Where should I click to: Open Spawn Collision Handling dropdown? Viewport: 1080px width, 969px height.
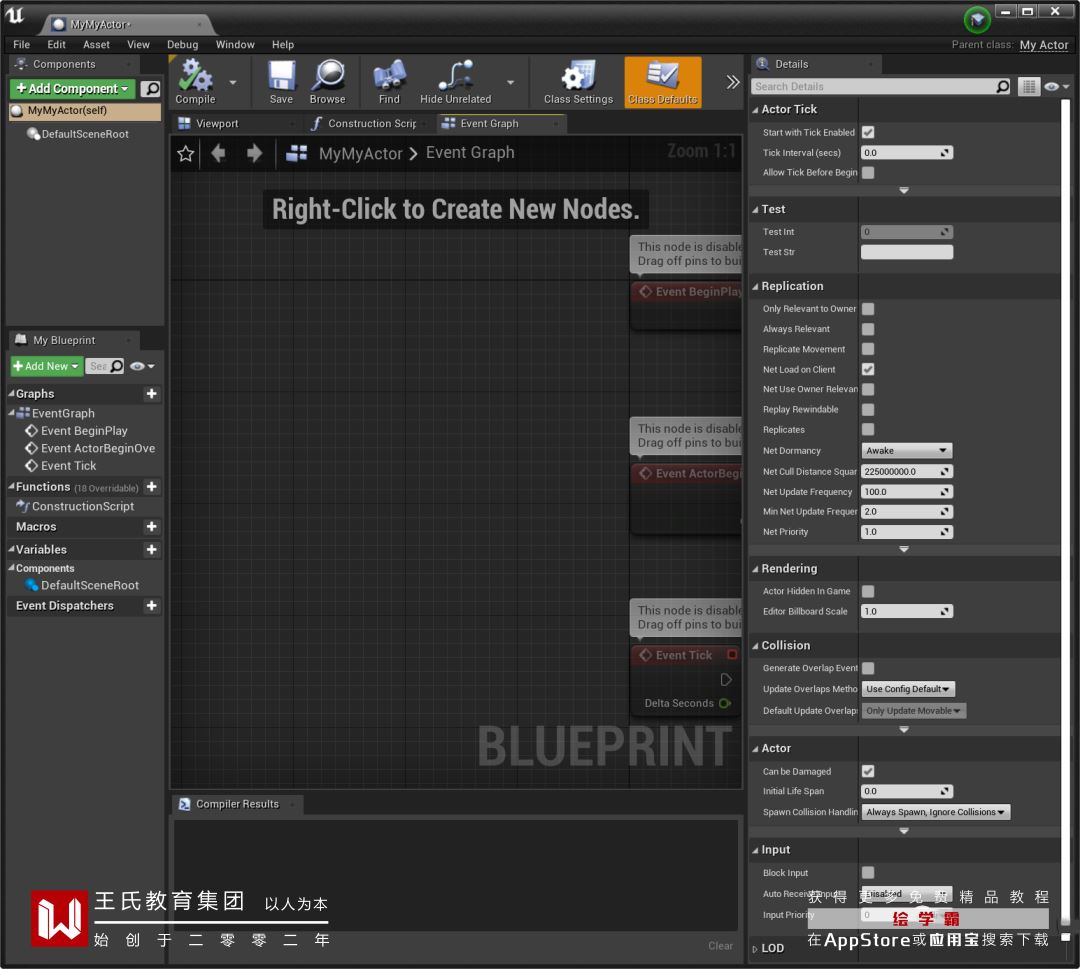pyautogui.click(x=935, y=812)
